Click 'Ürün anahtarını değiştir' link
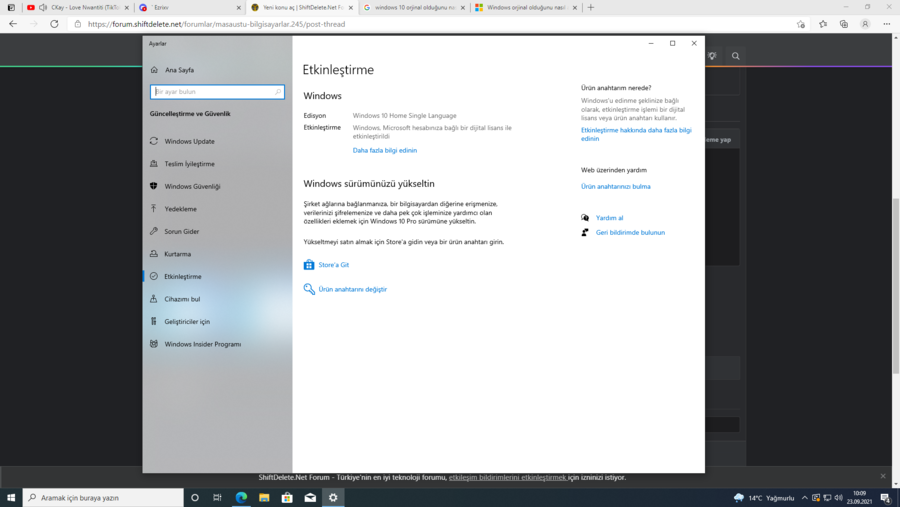 (x=352, y=289)
